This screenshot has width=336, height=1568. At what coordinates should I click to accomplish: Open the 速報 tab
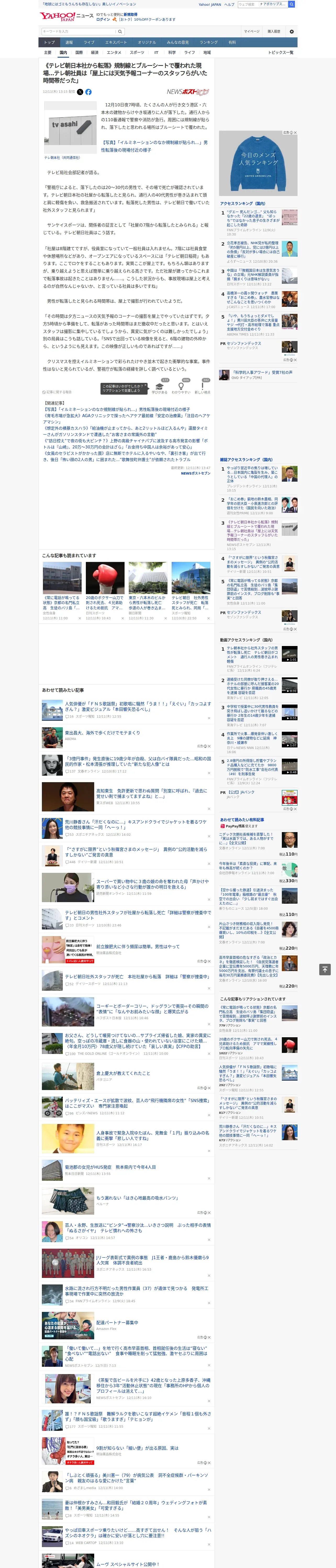tap(69, 43)
